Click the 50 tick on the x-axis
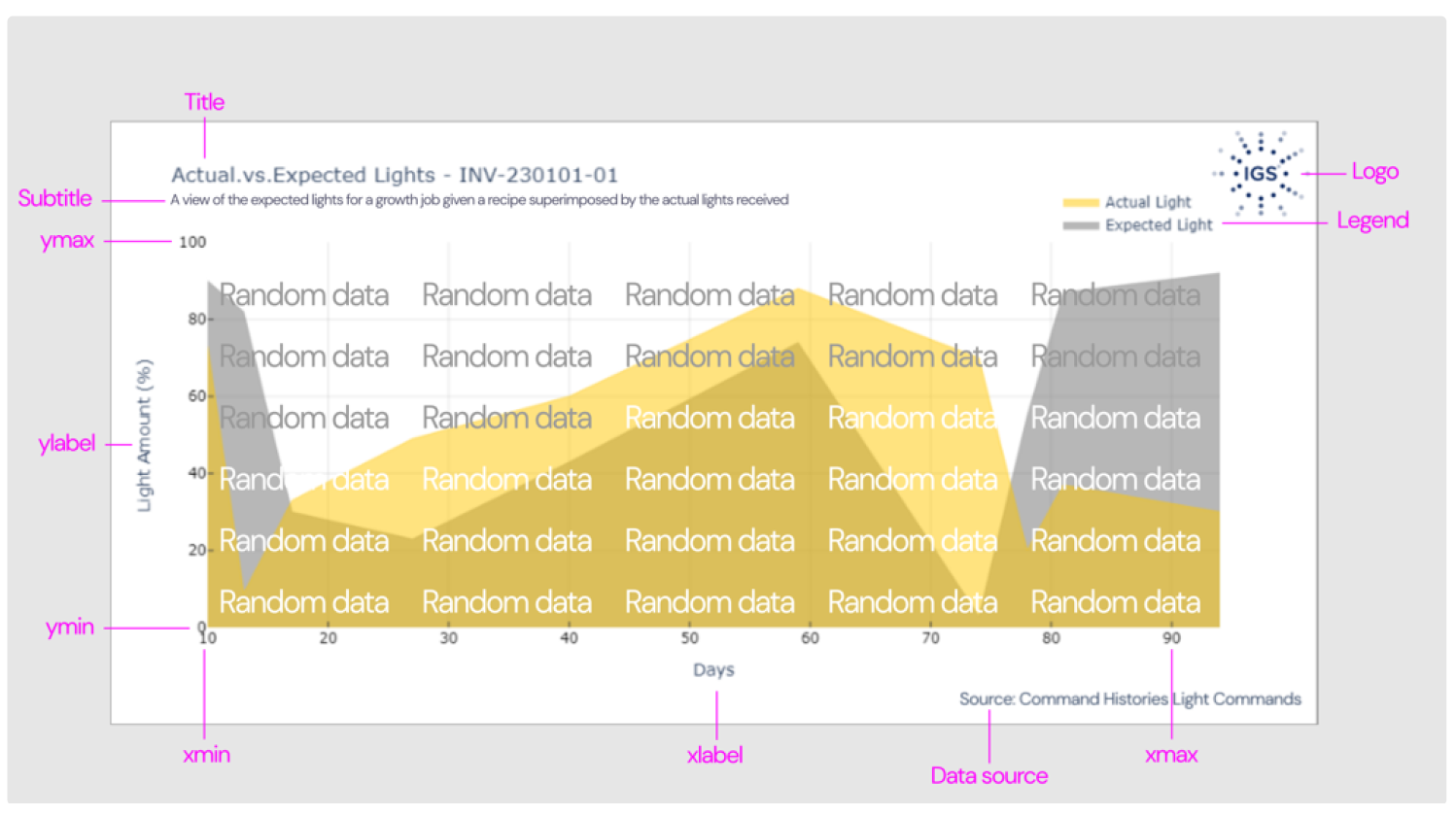 (689, 638)
